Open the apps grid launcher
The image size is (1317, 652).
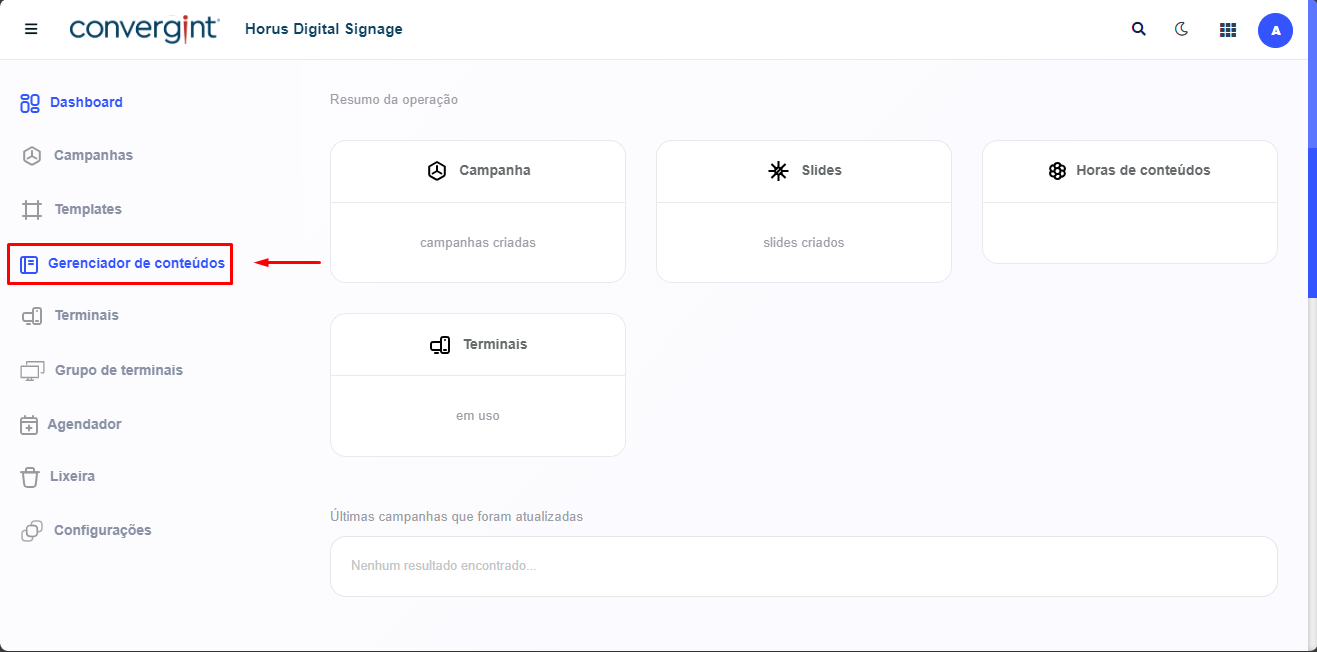coord(1228,30)
